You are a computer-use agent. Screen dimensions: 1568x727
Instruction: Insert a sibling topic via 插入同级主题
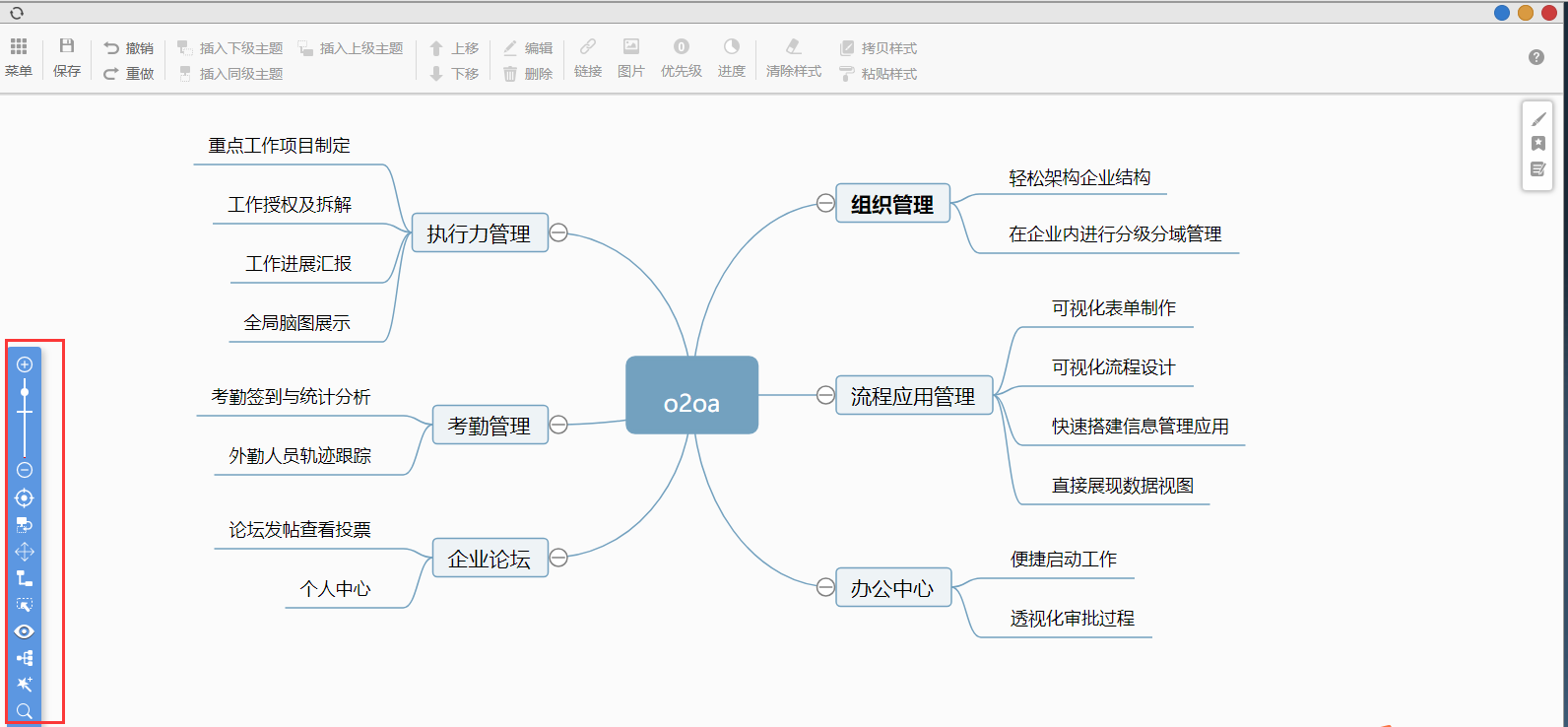[229, 74]
